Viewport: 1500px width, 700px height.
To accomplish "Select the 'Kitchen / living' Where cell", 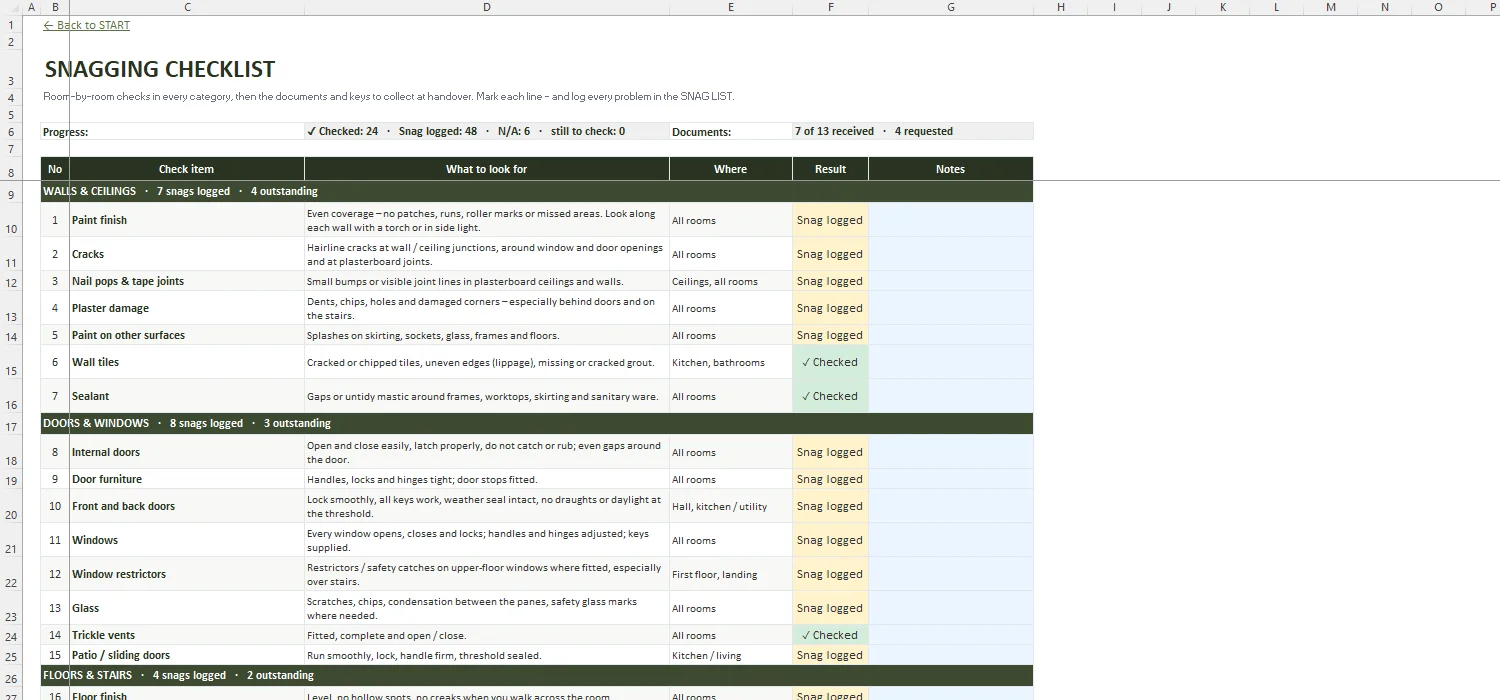I will [x=731, y=655].
